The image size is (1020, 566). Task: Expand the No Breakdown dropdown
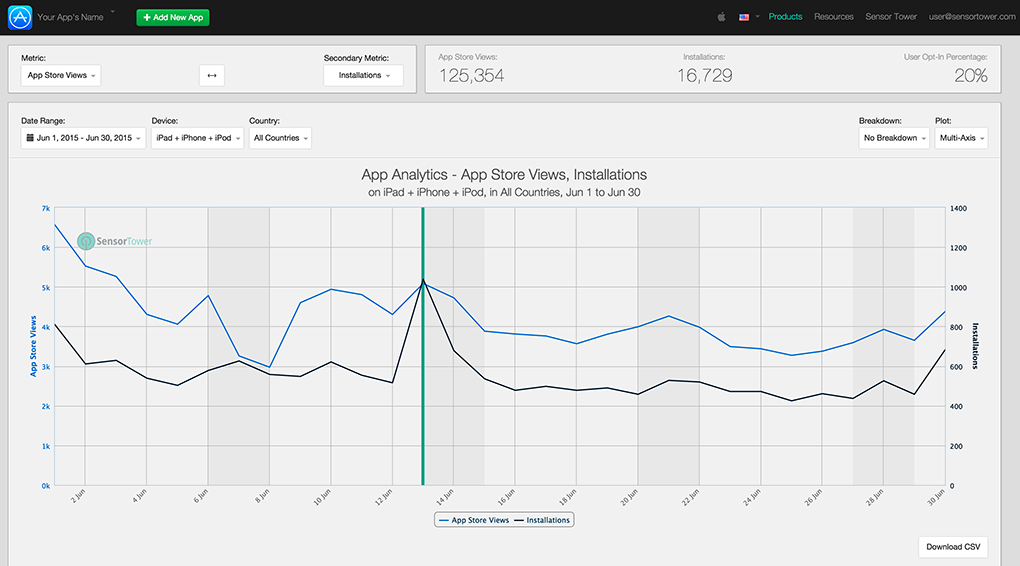click(893, 138)
